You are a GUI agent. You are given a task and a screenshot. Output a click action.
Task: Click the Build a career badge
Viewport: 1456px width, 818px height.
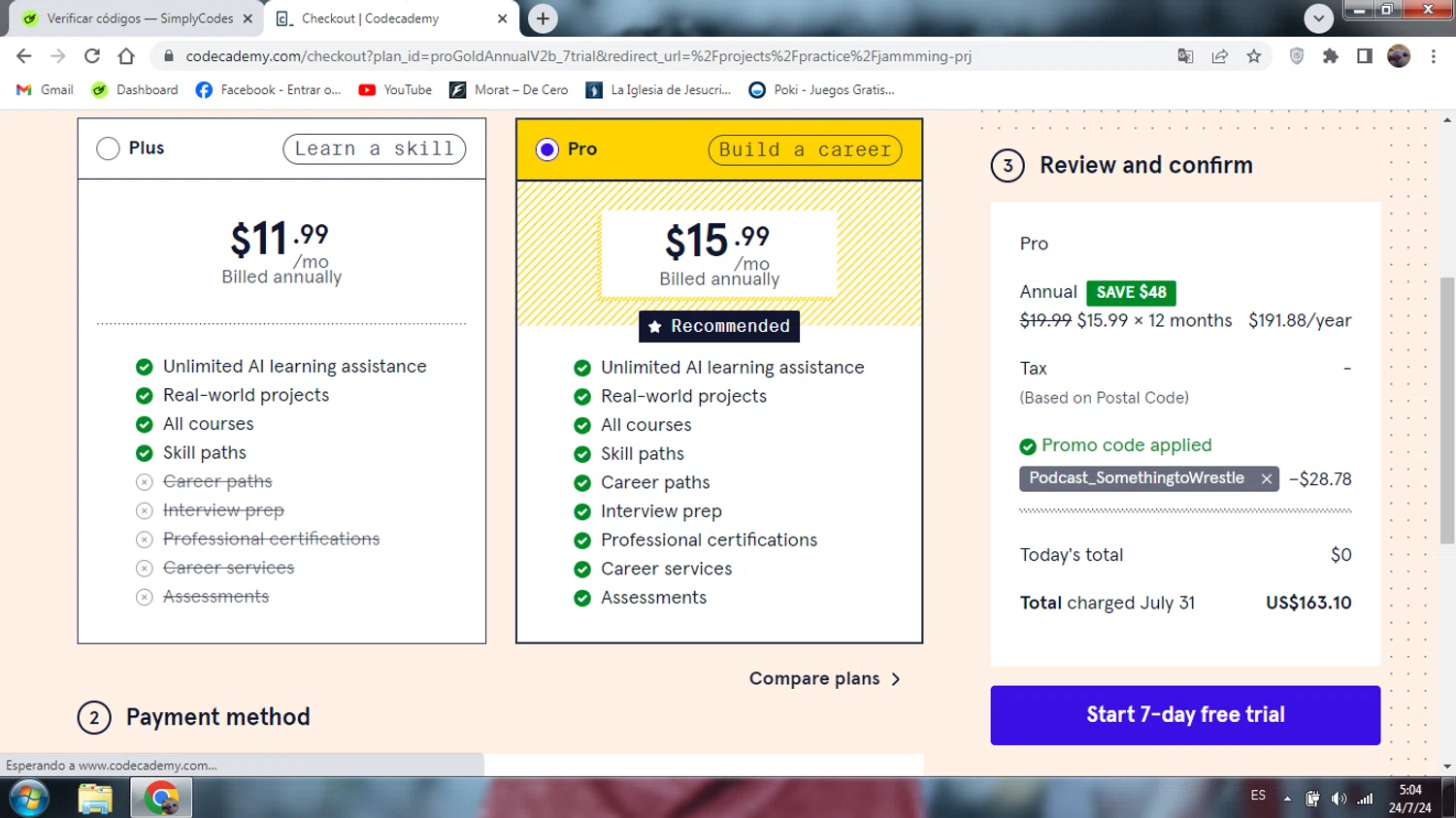(805, 149)
